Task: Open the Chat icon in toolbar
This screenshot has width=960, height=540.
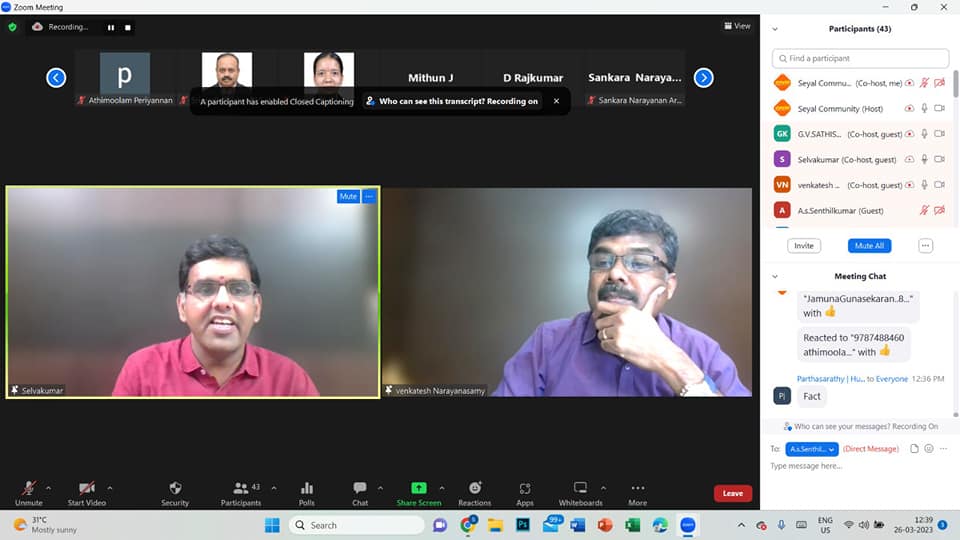Action: [x=360, y=488]
